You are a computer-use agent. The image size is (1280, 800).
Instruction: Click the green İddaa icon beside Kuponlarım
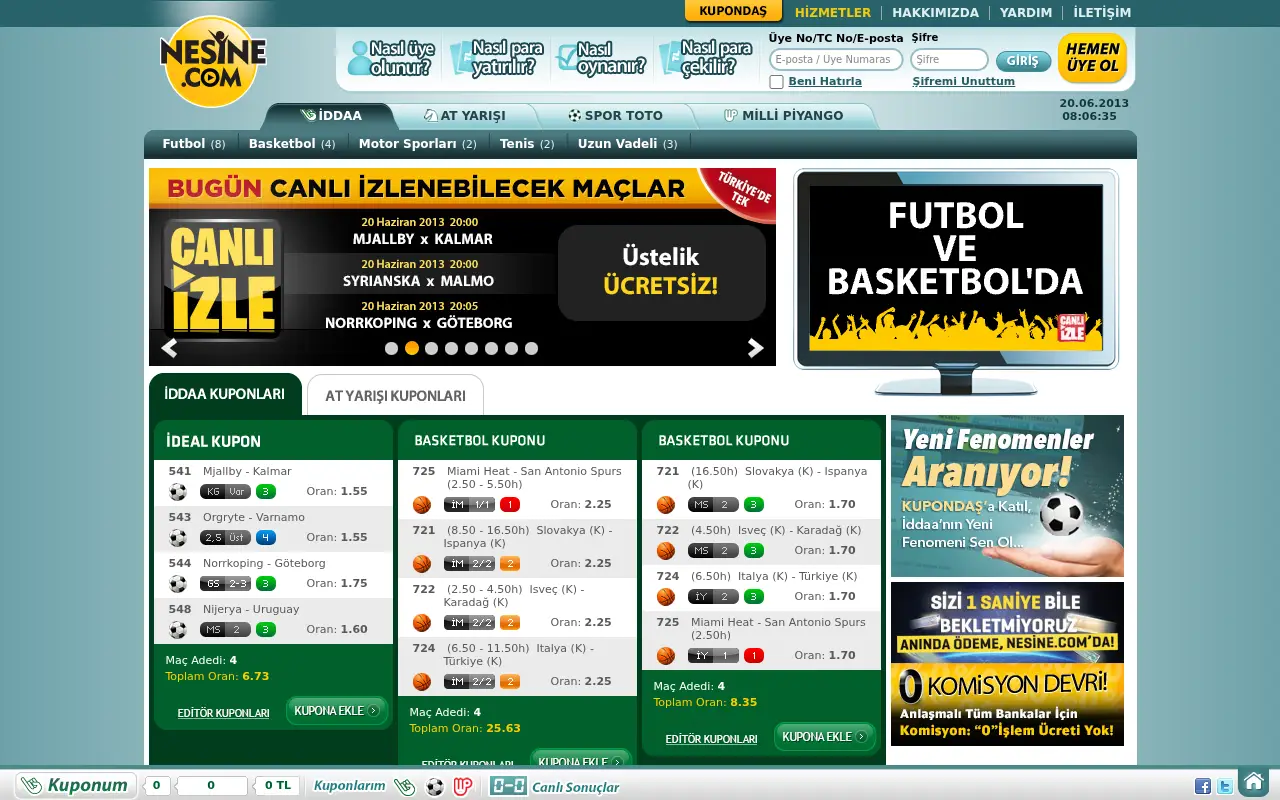(404, 786)
